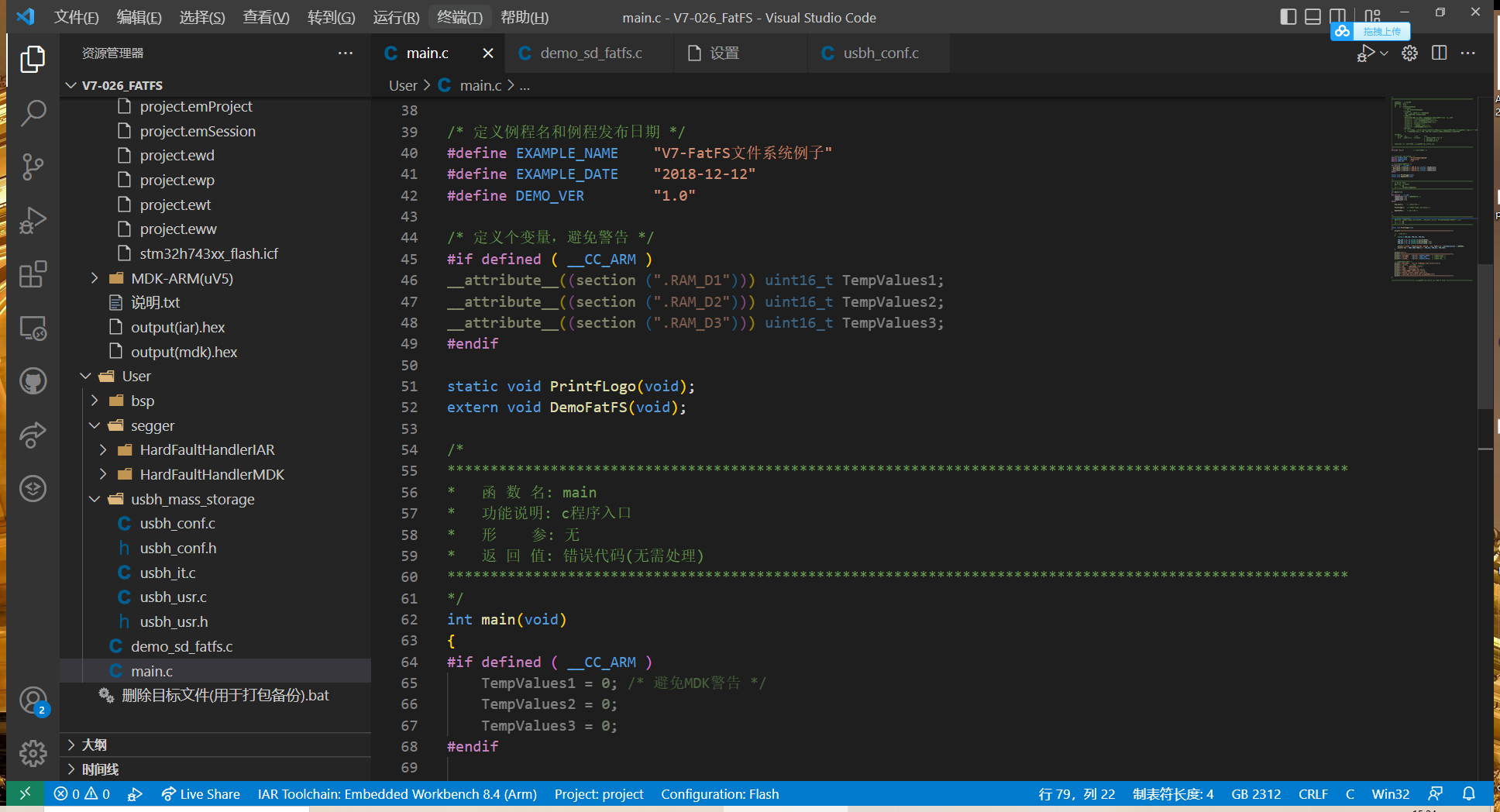Click the code minimap preview
The image size is (1500, 812).
1433,189
